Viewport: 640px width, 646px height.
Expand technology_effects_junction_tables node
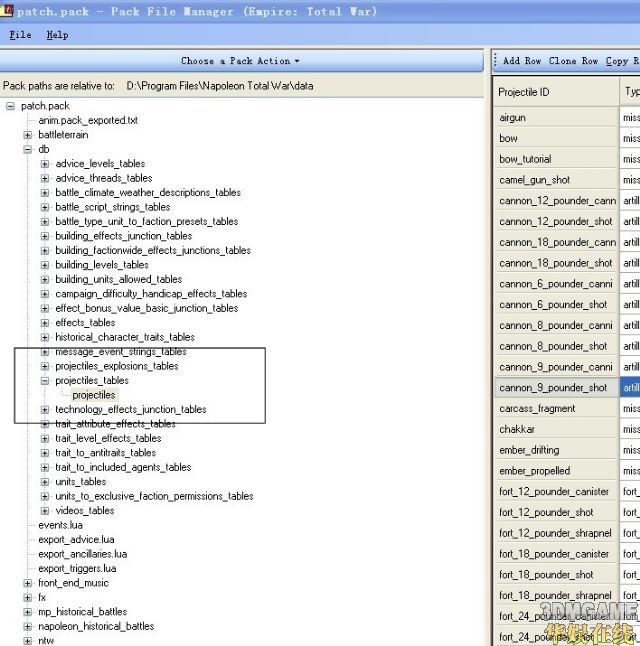45,410
